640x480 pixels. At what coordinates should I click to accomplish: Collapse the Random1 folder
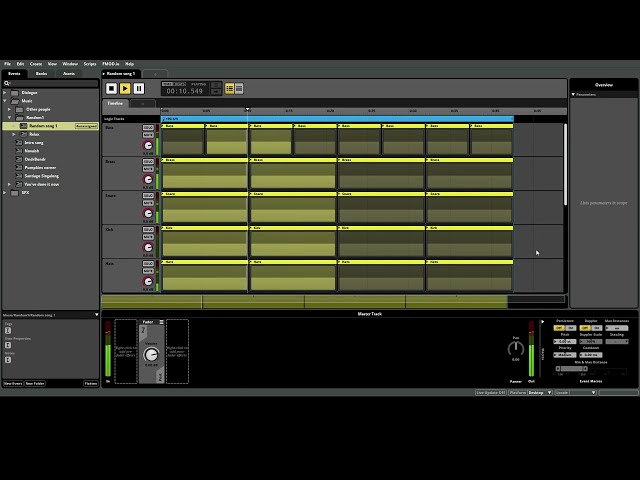(9, 118)
